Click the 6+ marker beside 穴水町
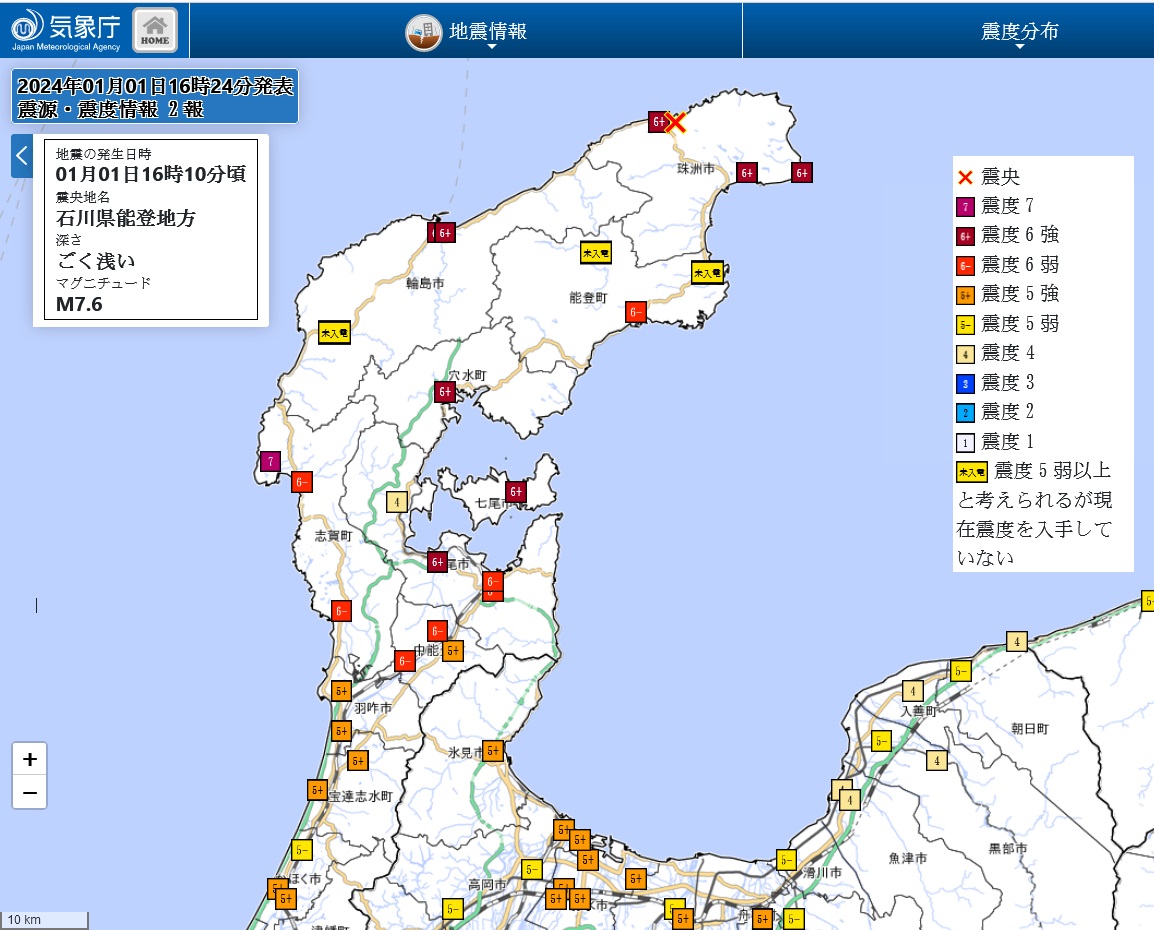The image size is (1154, 930). [x=445, y=392]
